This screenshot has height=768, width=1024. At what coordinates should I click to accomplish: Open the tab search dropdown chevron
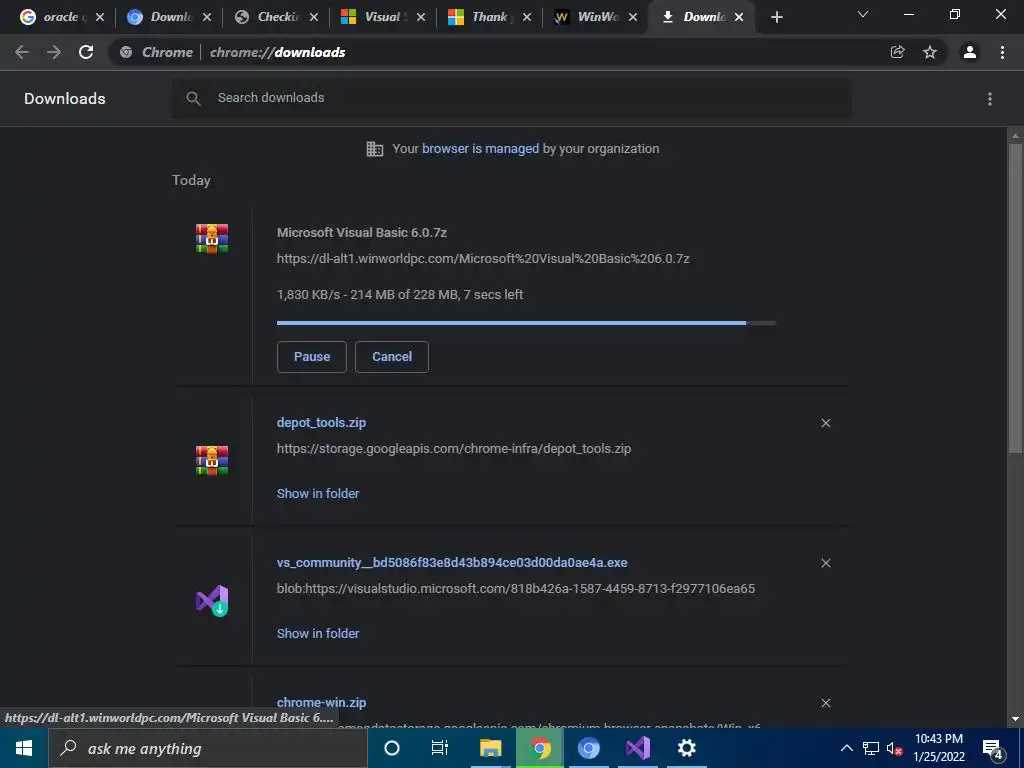pyautogui.click(x=863, y=14)
